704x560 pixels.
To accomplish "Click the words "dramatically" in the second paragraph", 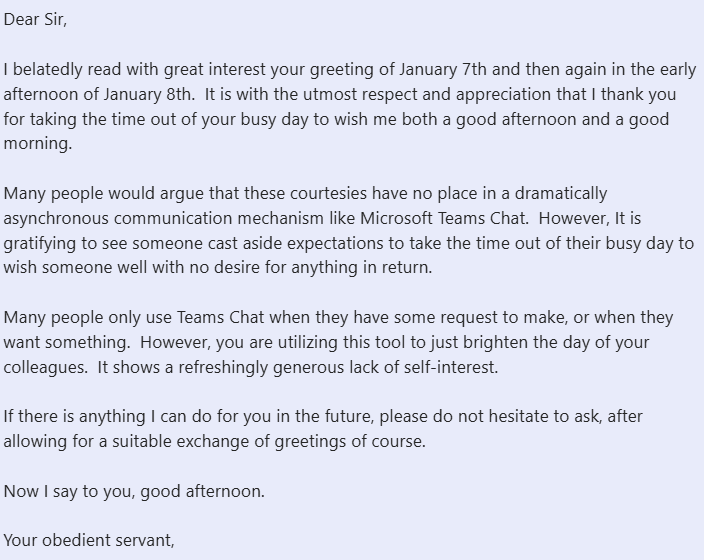I will tap(559, 193).
